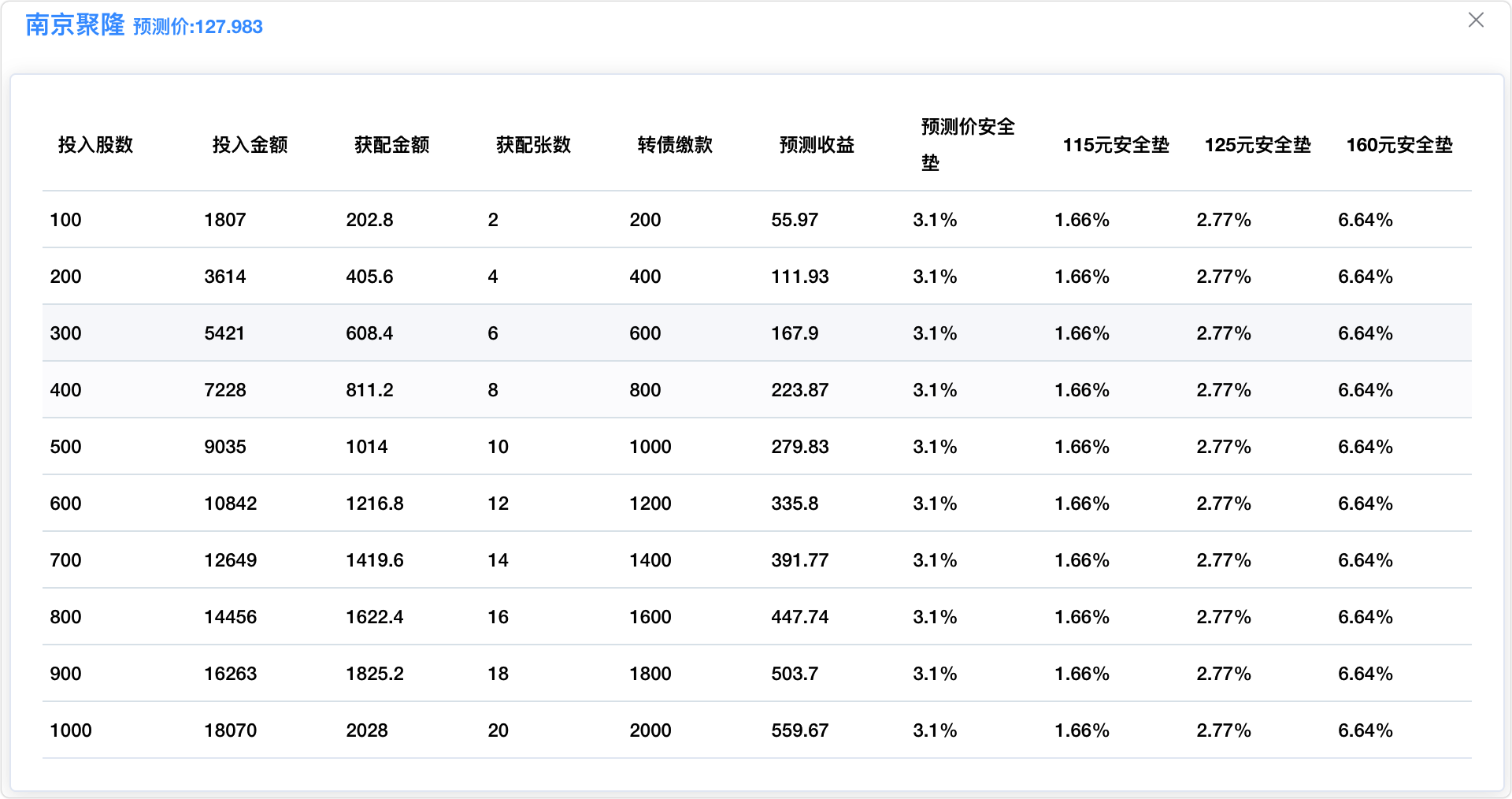The image size is (1512, 799).
Task: Select the 预测价安全垫 column header
Action: coord(968,144)
